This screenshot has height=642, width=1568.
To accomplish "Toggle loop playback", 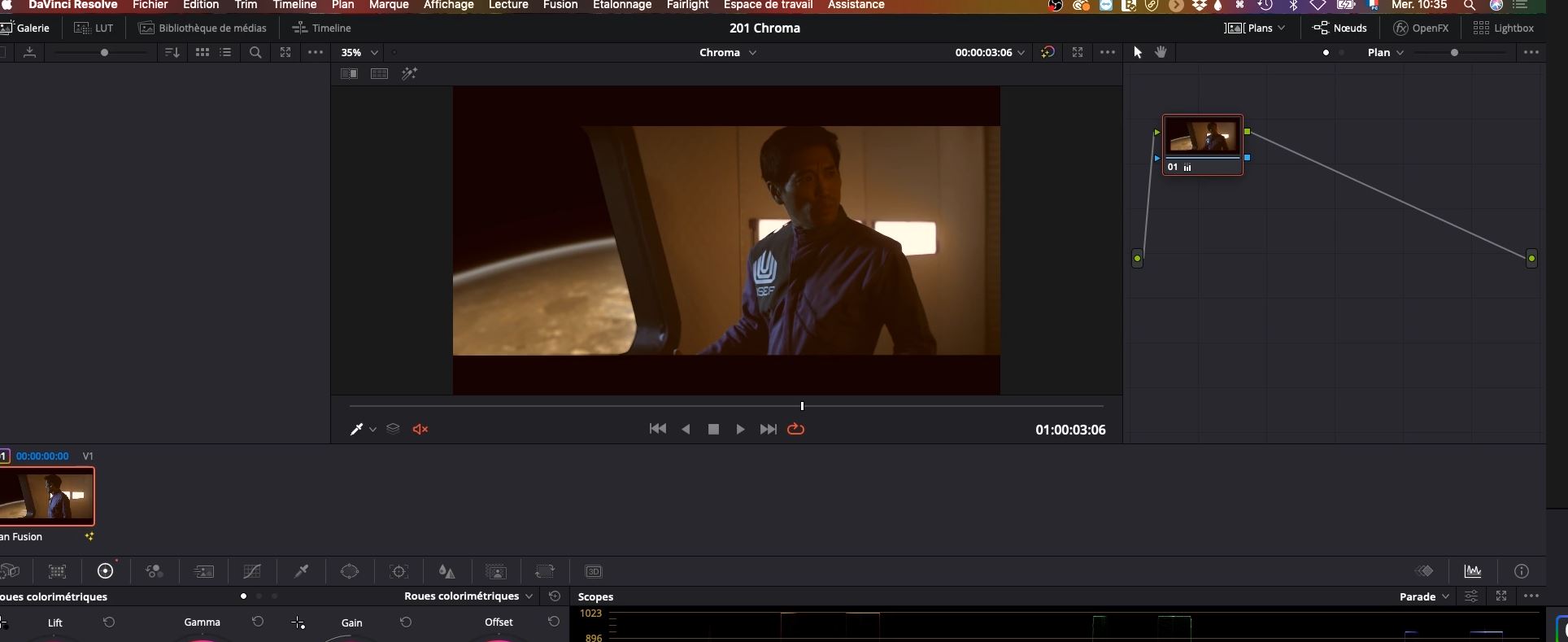I will pos(795,429).
